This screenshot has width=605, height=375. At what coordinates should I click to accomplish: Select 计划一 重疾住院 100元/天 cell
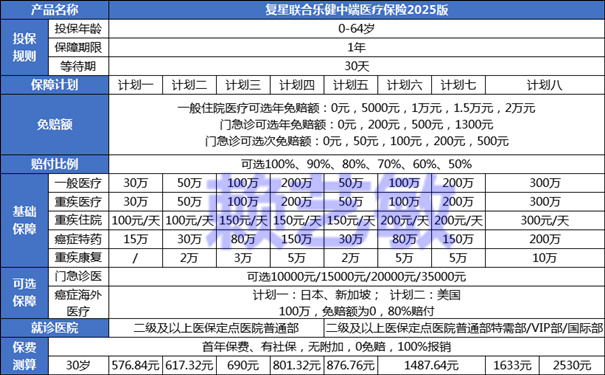click(135, 221)
